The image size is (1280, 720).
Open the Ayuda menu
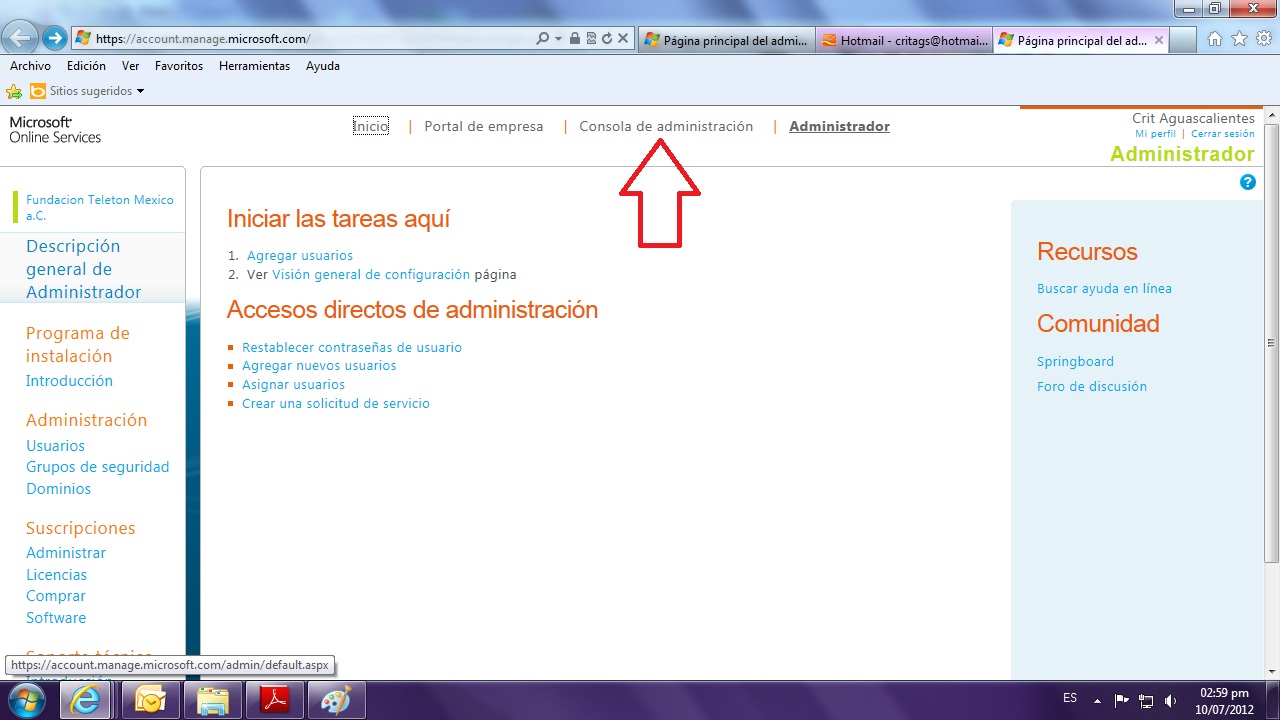click(323, 66)
